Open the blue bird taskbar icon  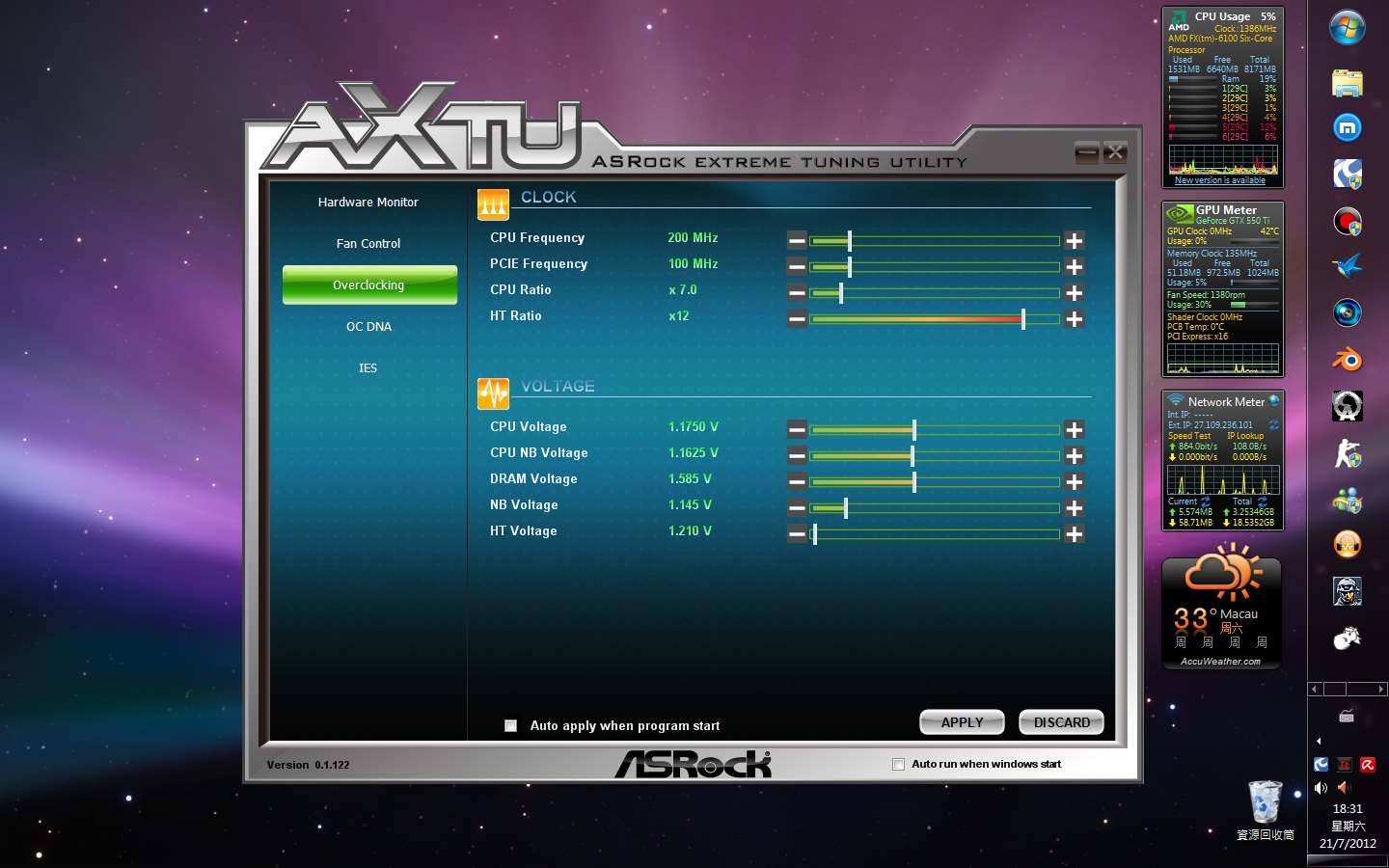click(x=1348, y=266)
